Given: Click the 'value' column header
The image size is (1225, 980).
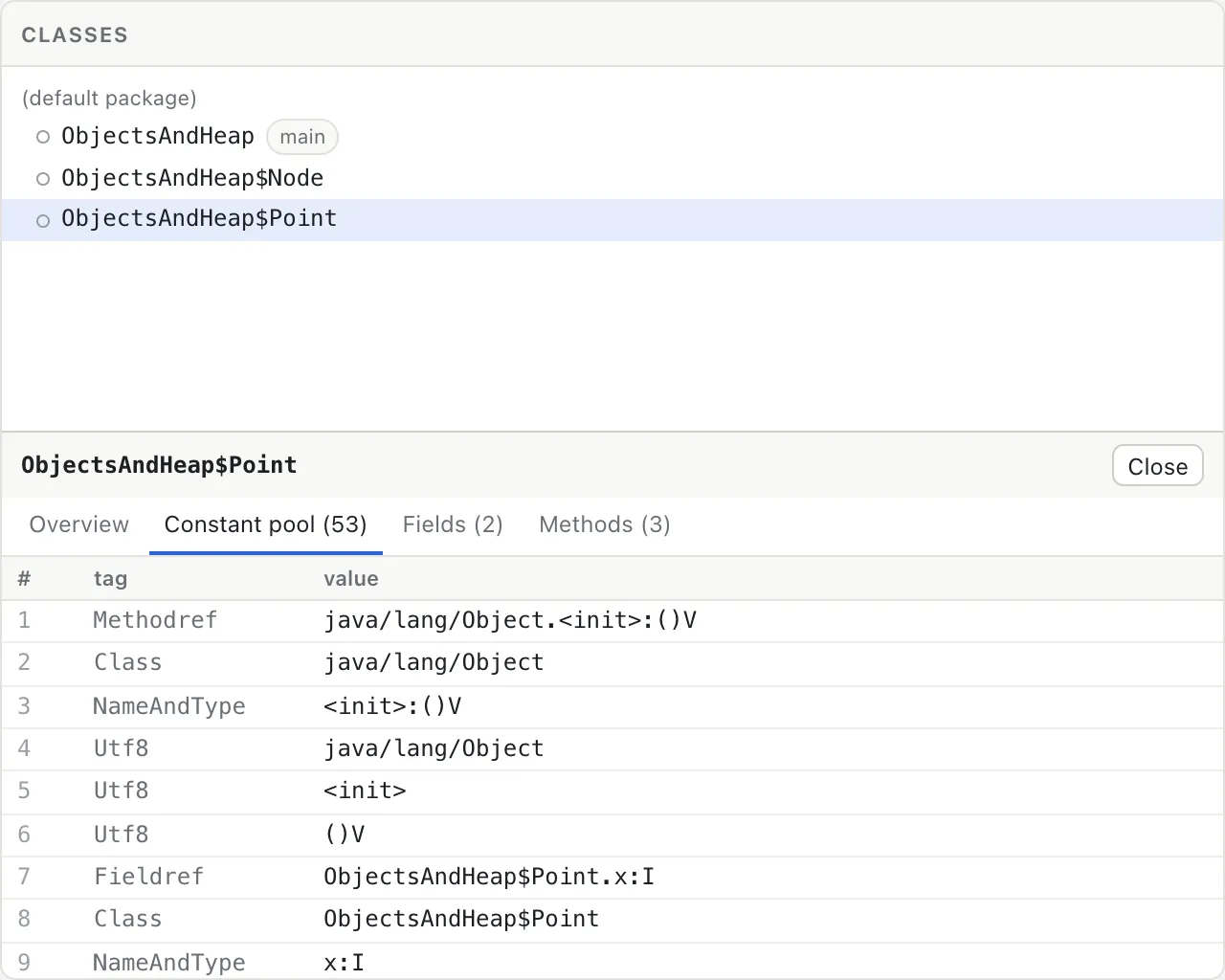Looking at the screenshot, I should click(351, 579).
